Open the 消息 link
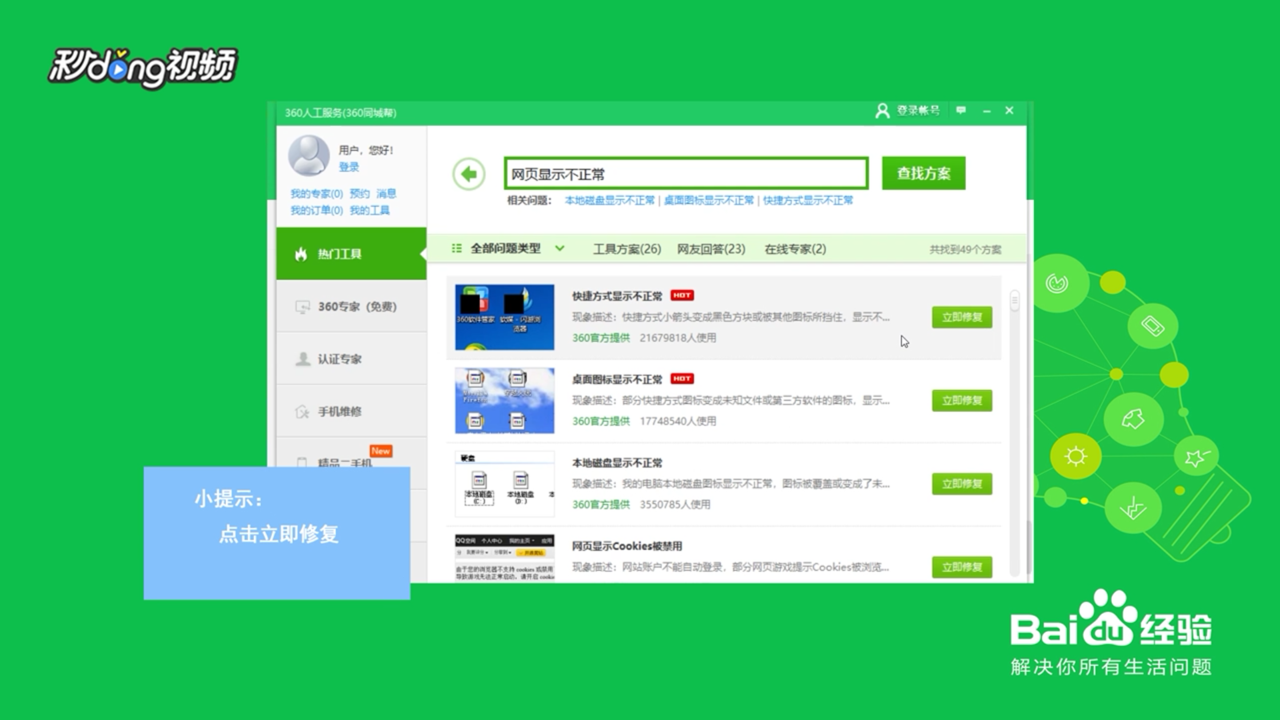 386,194
